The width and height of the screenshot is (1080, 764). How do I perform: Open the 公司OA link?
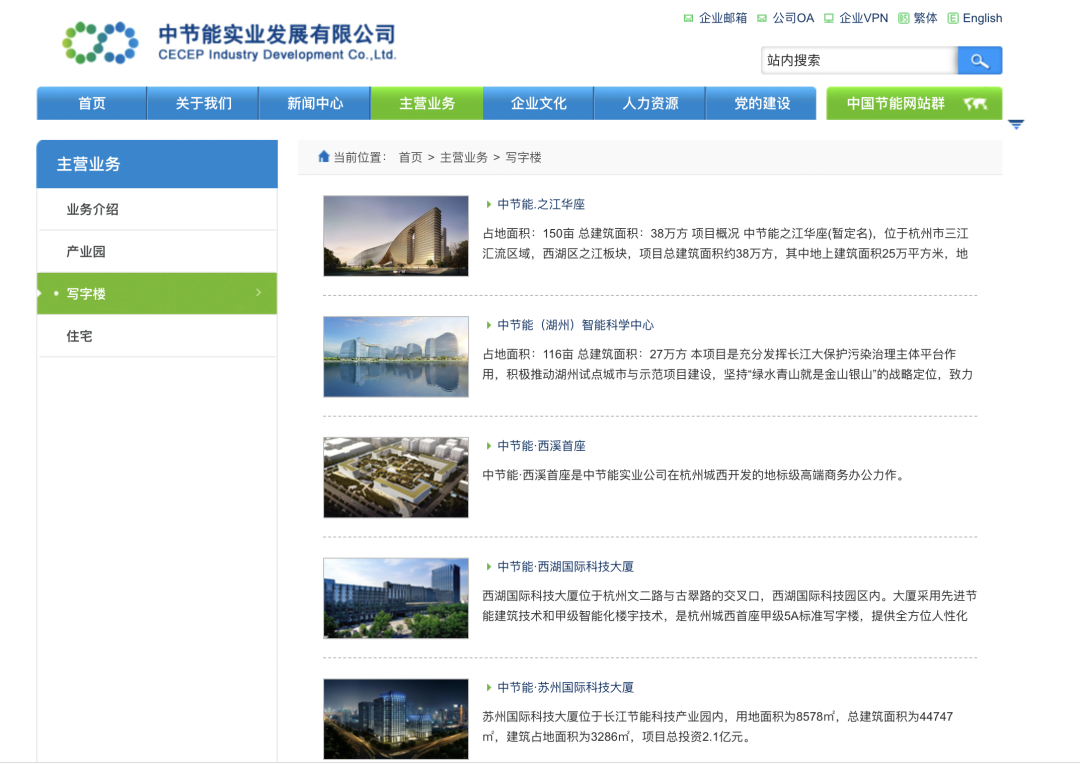coord(793,19)
